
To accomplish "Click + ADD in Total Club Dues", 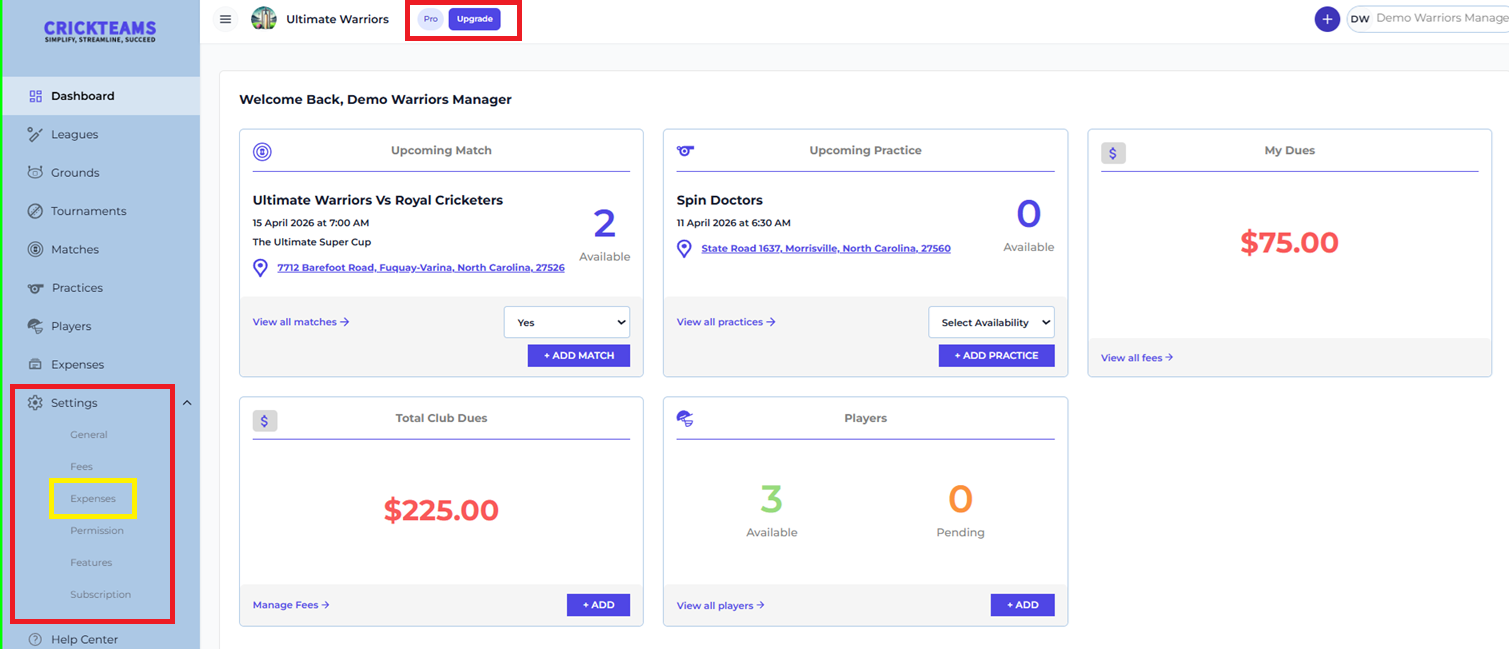I will click(x=598, y=605).
